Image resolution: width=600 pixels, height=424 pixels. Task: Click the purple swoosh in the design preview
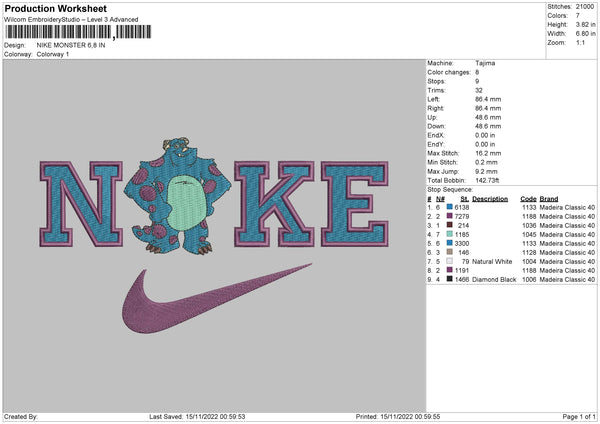[217, 298]
